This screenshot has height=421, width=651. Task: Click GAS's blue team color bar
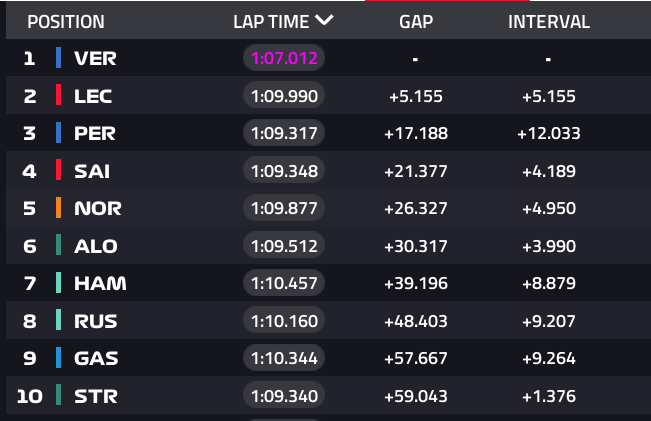pos(59,358)
